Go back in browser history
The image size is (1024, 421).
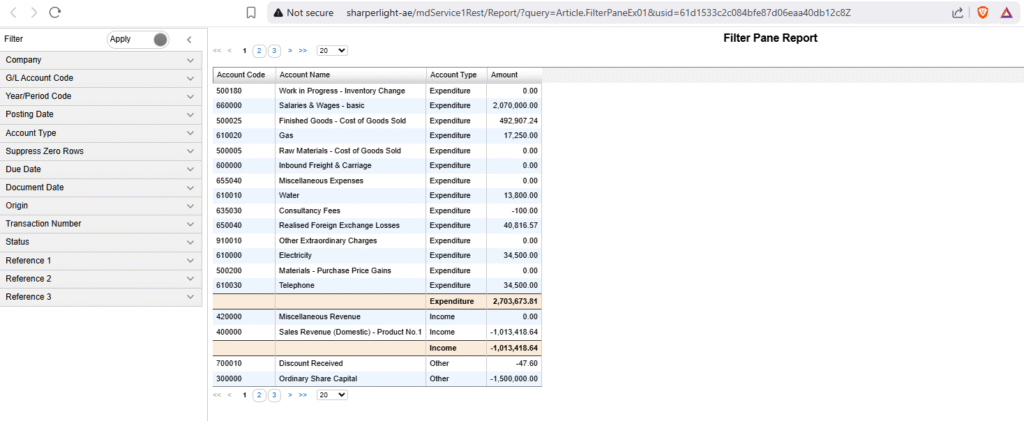(x=14, y=12)
